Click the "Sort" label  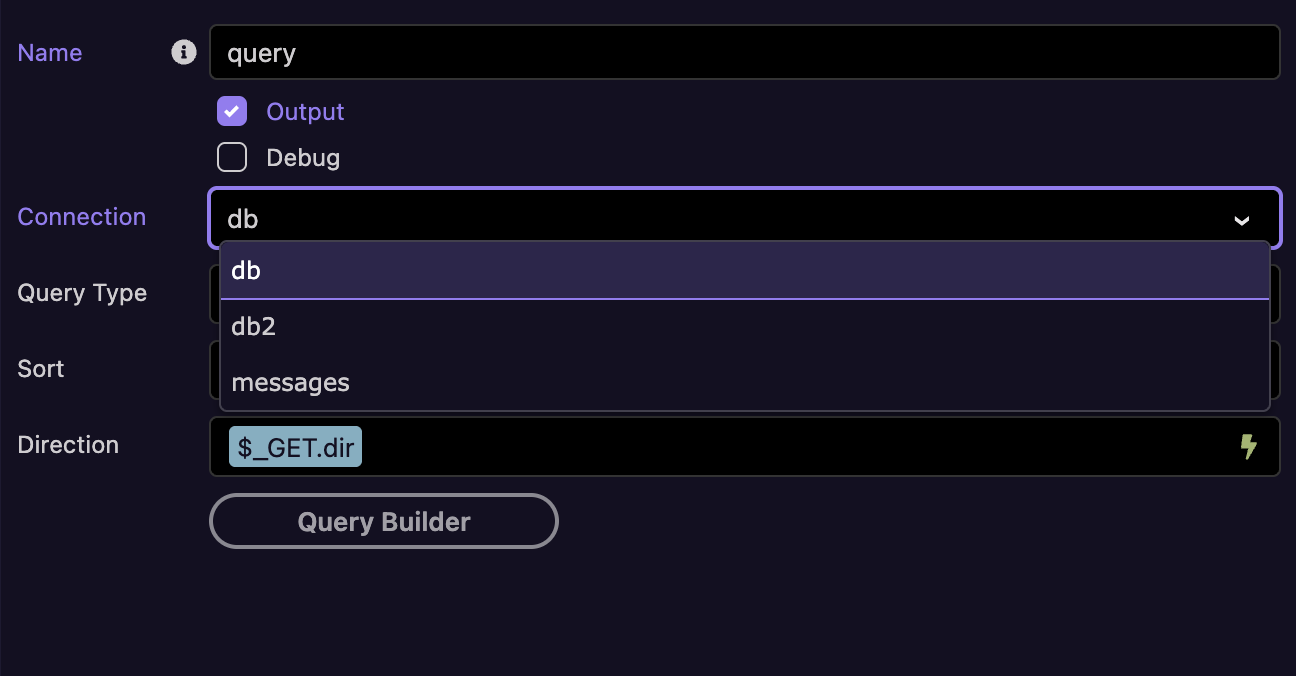click(x=41, y=369)
